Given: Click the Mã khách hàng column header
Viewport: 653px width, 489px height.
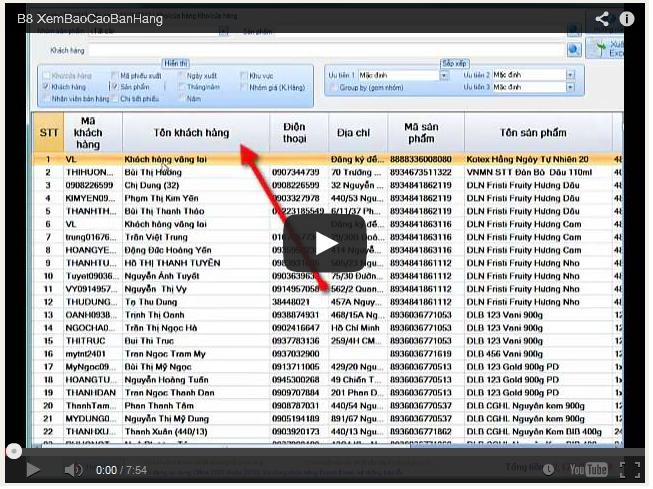Looking at the screenshot, I should (94, 133).
